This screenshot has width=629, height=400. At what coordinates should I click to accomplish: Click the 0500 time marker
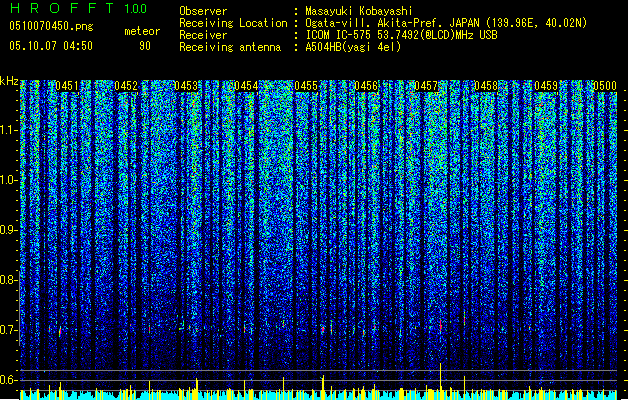point(605,86)
